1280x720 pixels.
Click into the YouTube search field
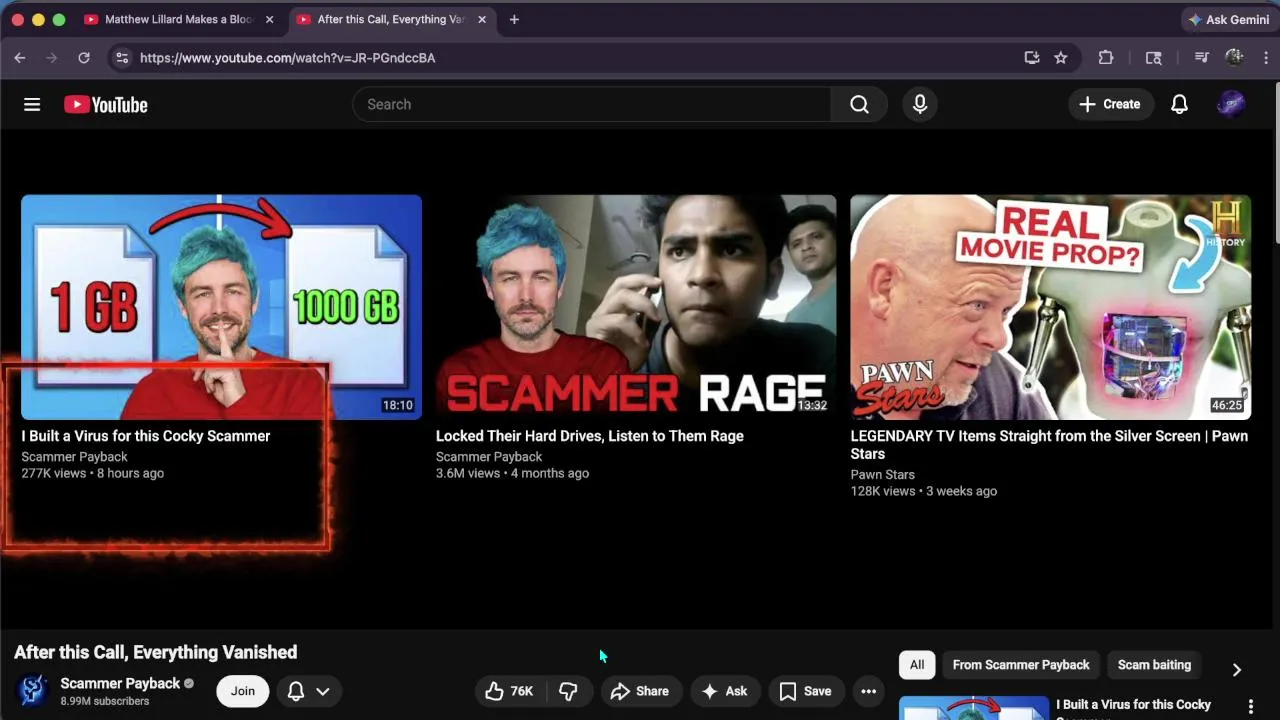(x=592, y=104)
